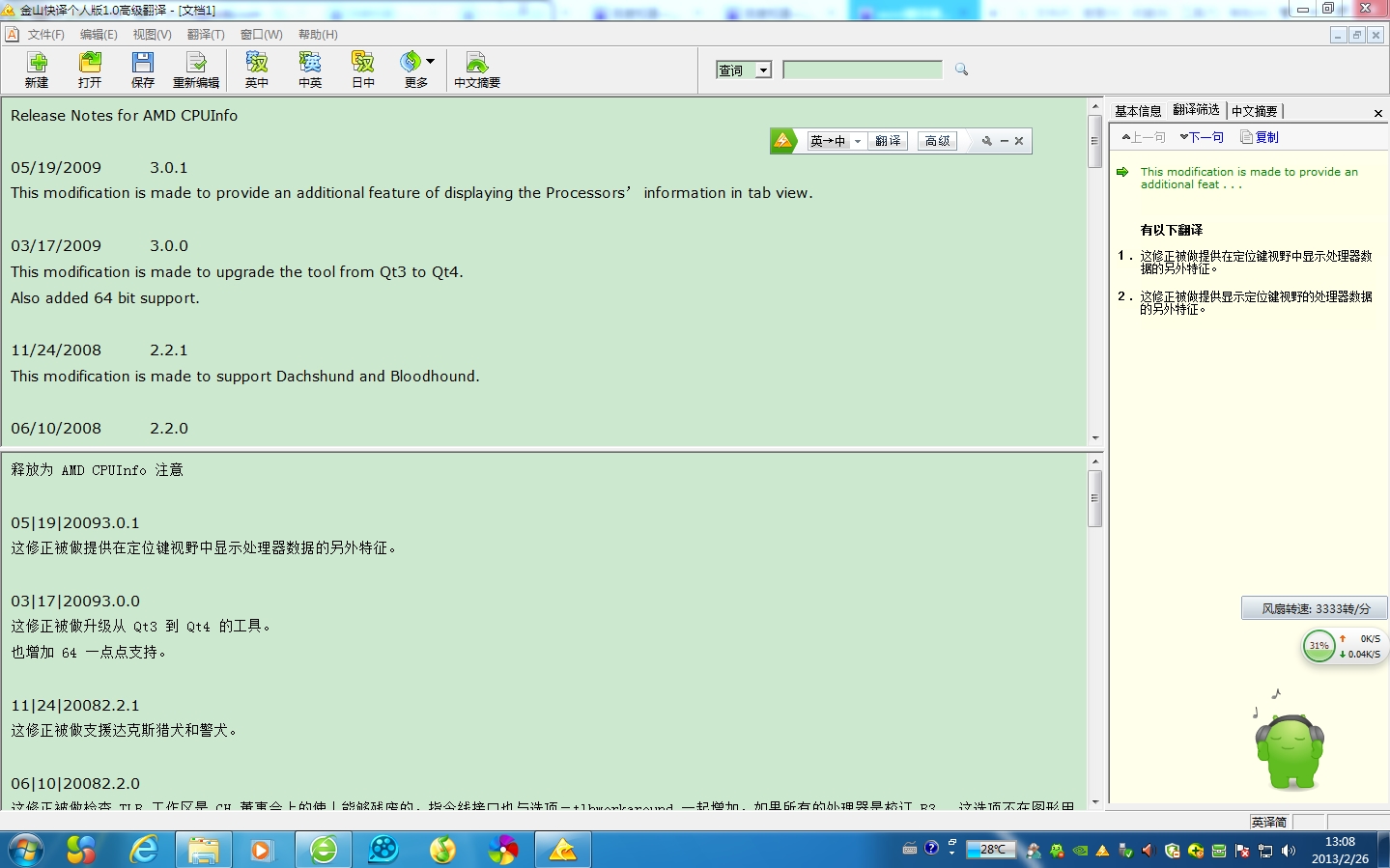Open the film reel taskbar icon

(383, 851)
